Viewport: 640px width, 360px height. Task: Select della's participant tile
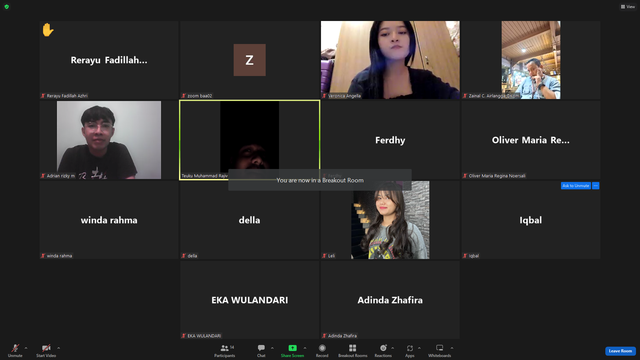coord(249,220)
